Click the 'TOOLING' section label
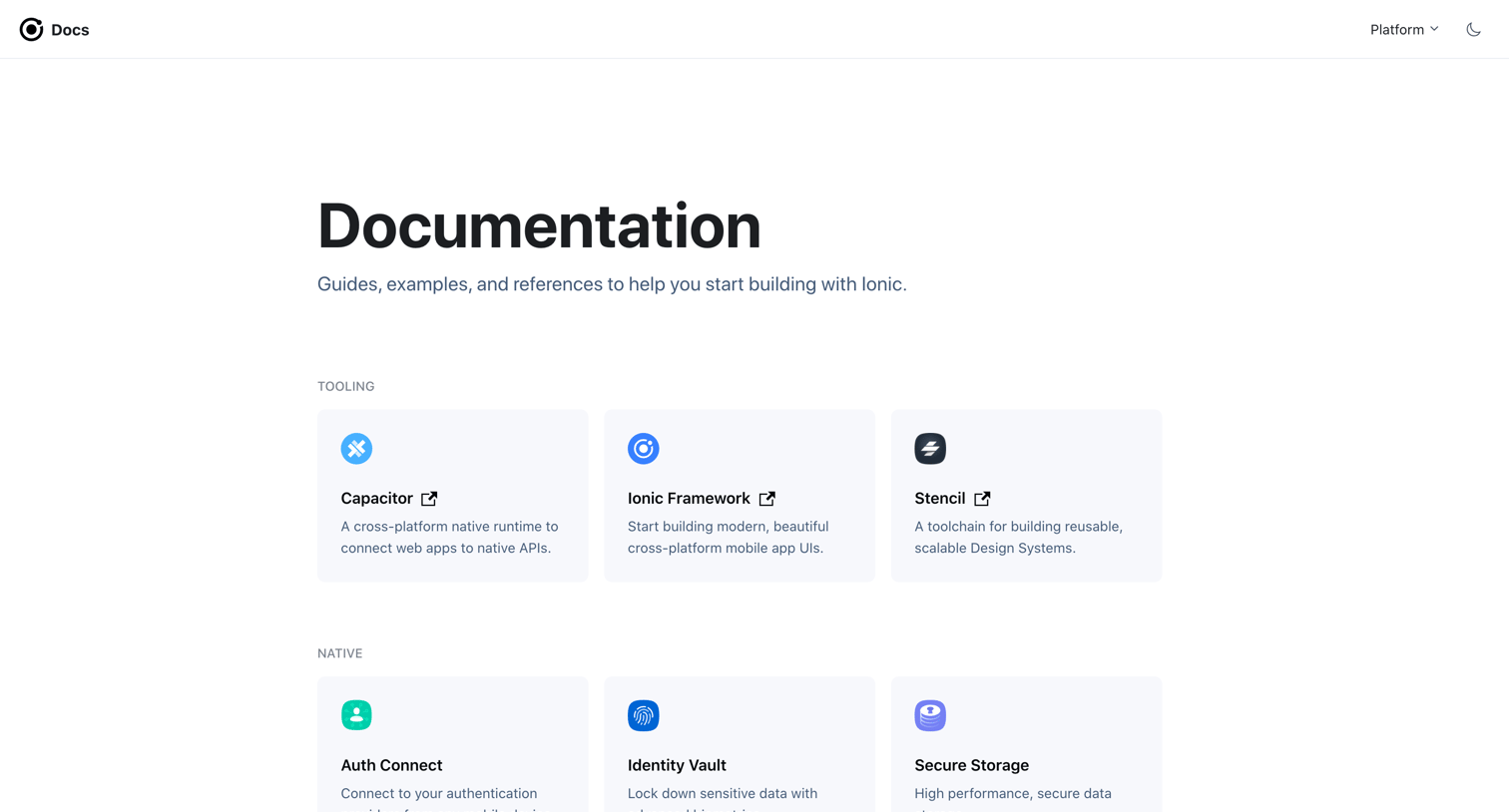Viewport: 1509px width, 812px height. (346, 386)
